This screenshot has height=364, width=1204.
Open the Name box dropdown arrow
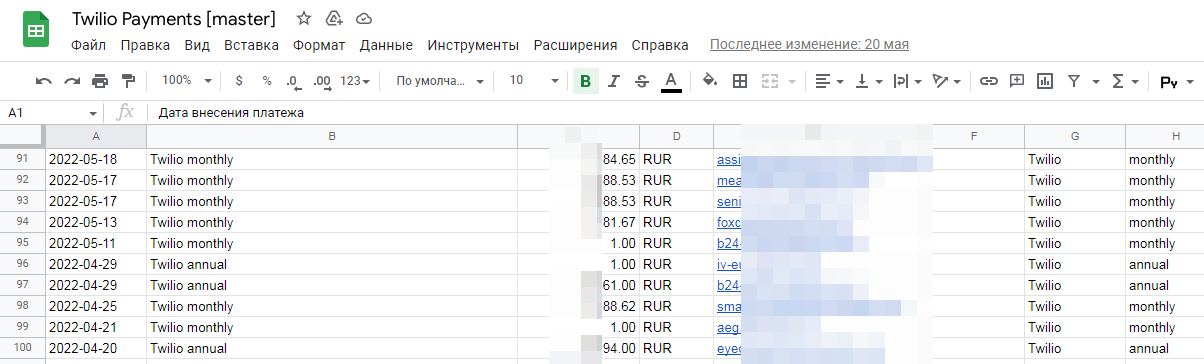tap(93, 114)
